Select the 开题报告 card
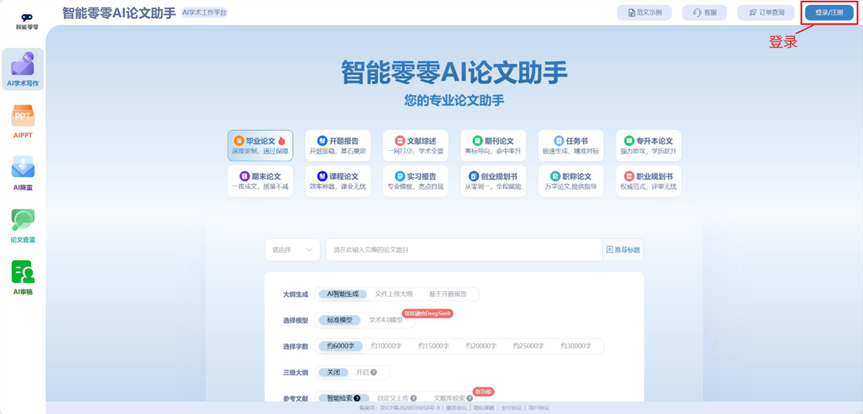 [x=338, y=145]
